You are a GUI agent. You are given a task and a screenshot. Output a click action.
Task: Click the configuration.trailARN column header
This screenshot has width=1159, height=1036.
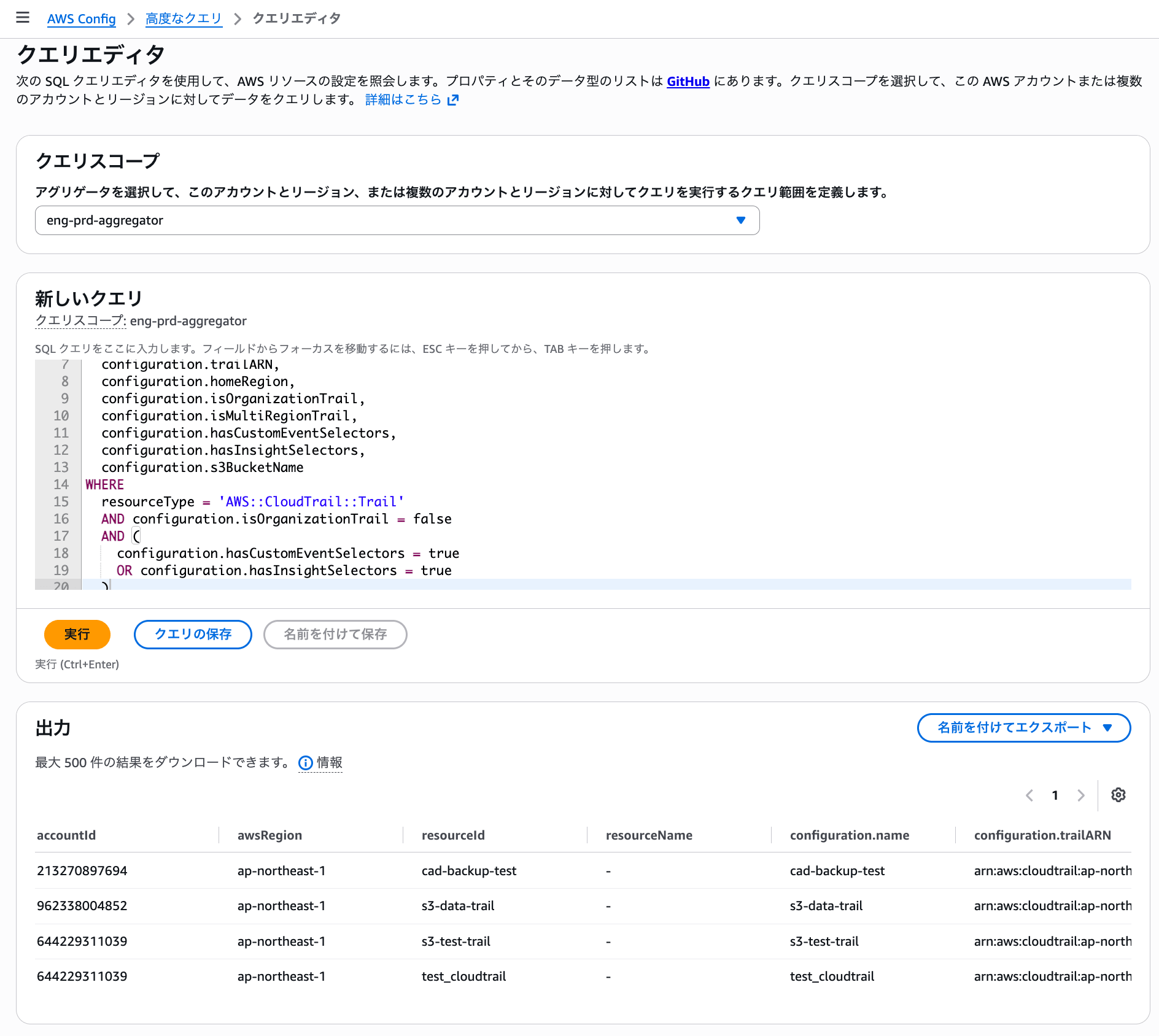(x=1042, y=835)
